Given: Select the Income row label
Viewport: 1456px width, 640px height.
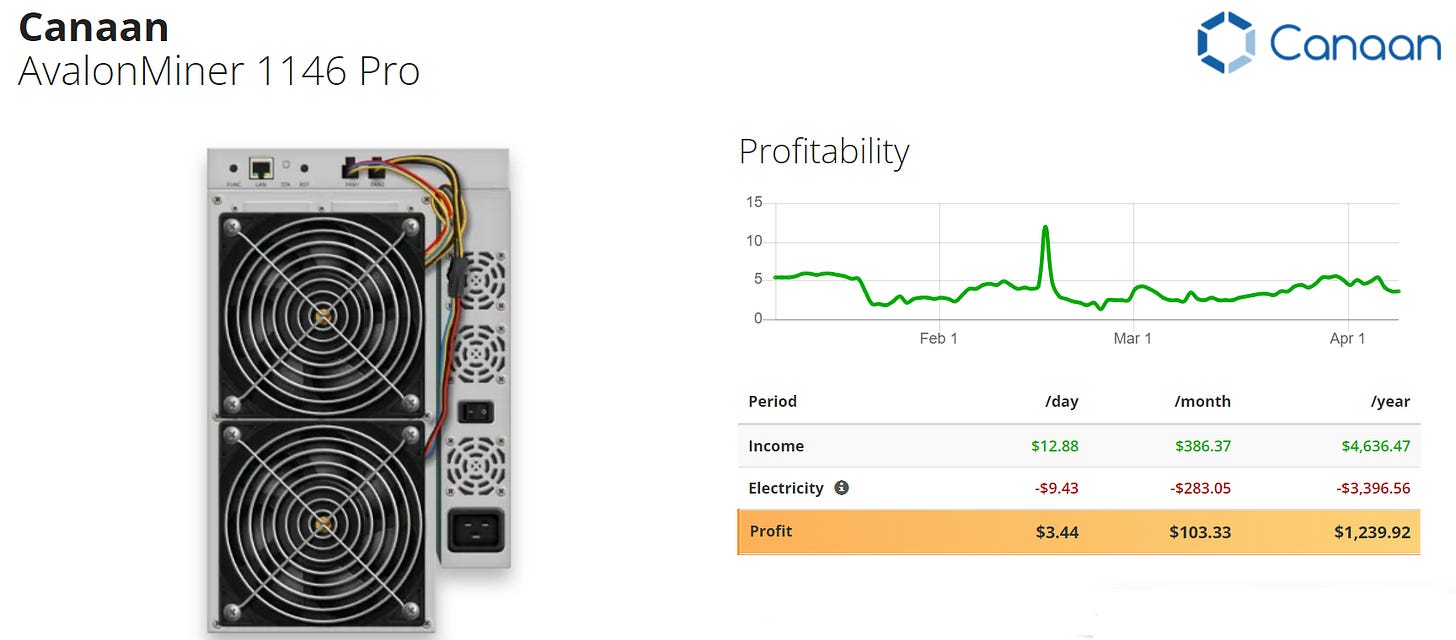Looking at the screenshot, I should (776, 446).
